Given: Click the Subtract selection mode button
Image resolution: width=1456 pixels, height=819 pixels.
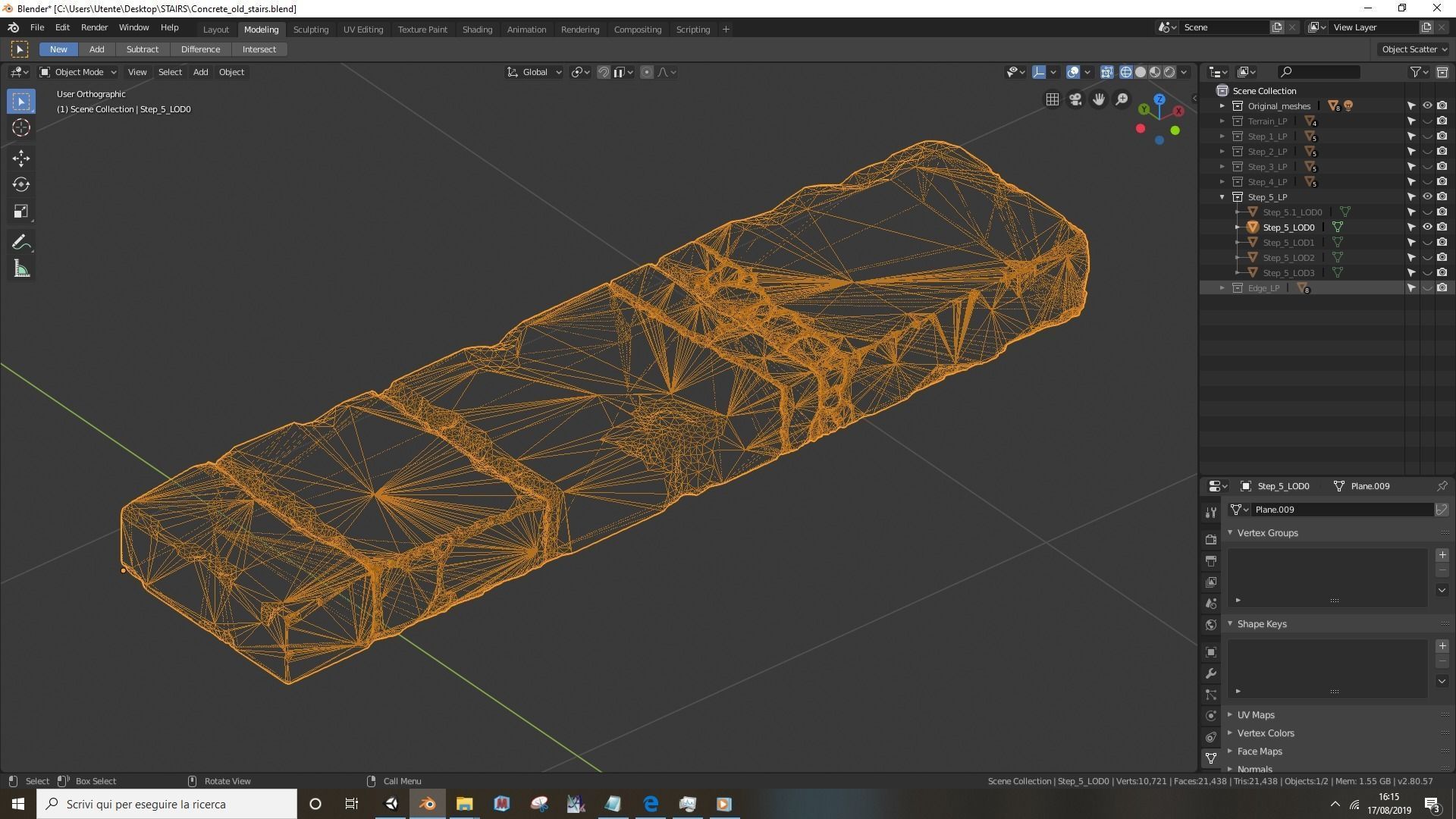Looking at the screenshot, I should tap(142, 49).
